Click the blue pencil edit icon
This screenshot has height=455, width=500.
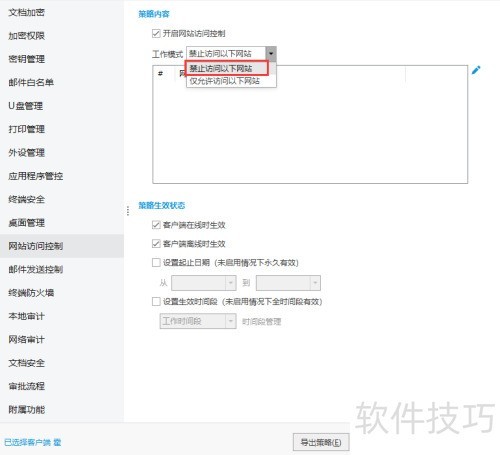pos(476,70)
